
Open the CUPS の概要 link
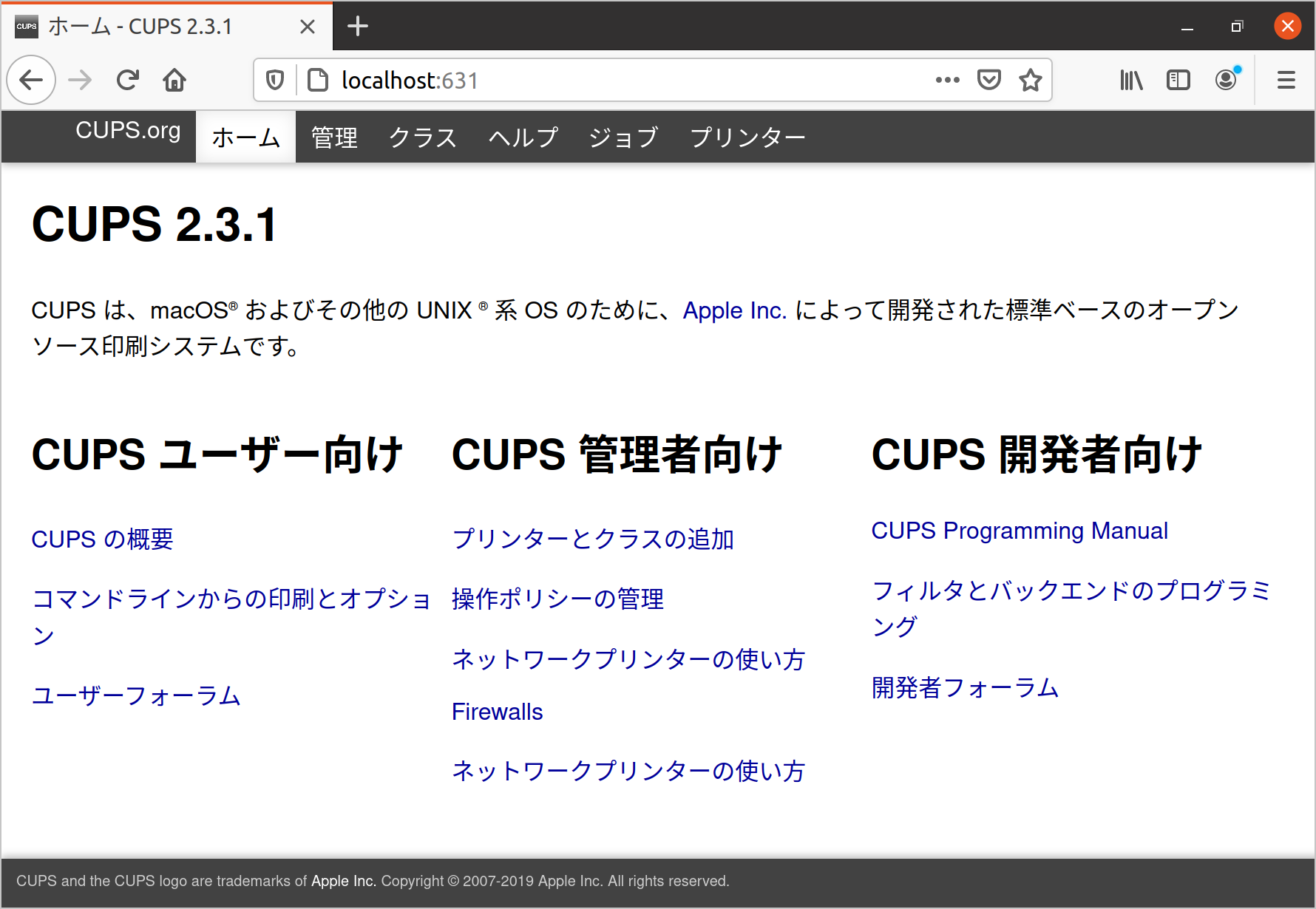[102, 539]
